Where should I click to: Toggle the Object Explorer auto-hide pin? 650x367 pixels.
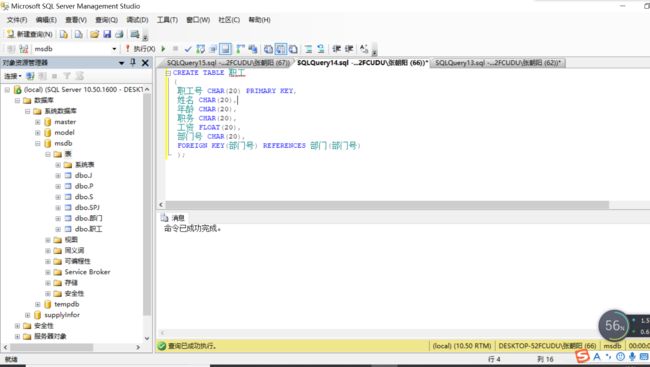(x=133, y=63)
